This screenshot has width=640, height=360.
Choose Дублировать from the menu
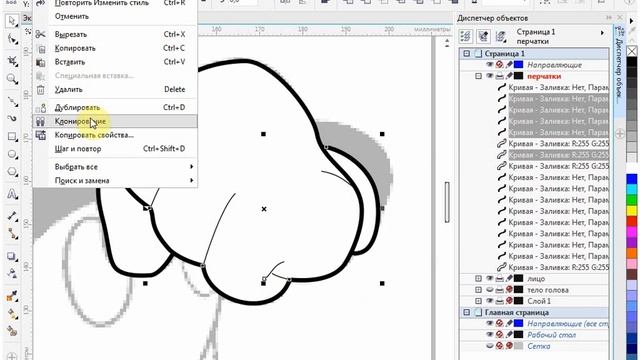point(115,107)
